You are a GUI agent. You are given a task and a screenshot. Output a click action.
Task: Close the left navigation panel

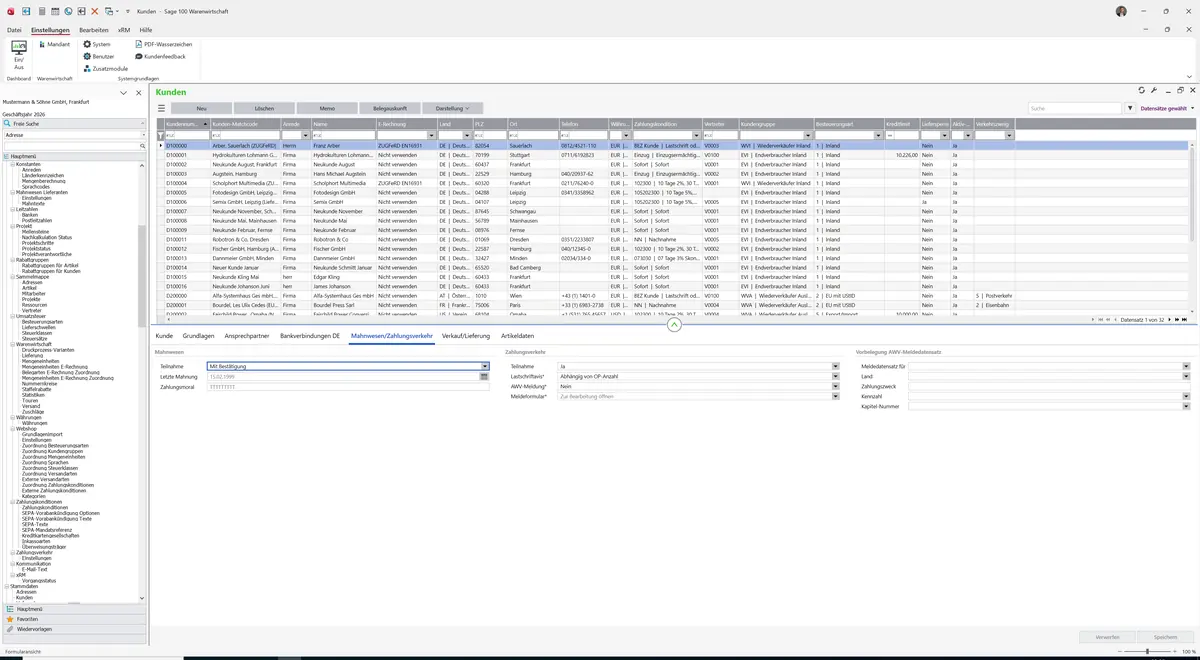coord(138,92)
